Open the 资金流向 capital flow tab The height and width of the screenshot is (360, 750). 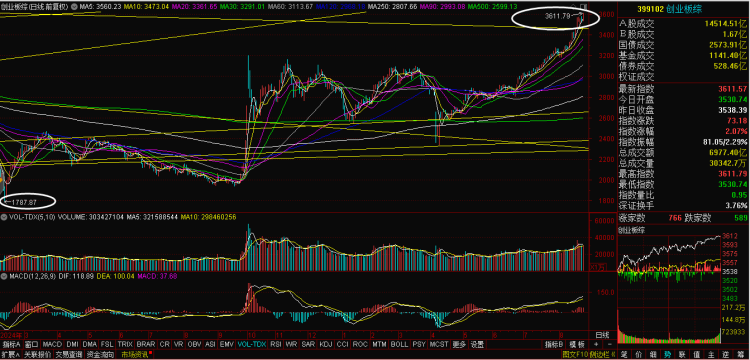(x=100, y=355)
